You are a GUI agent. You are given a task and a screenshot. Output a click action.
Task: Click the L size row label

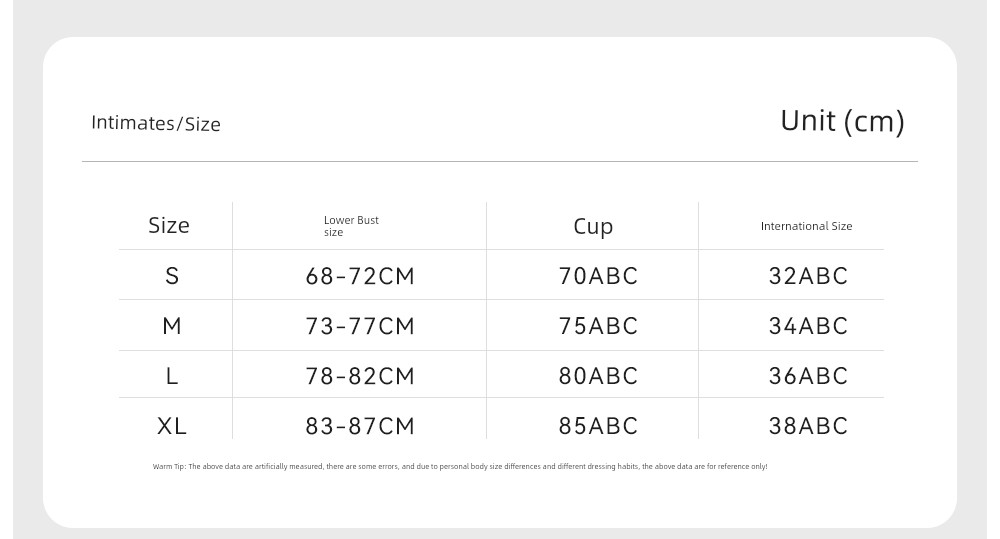click(x=172, y=376)
